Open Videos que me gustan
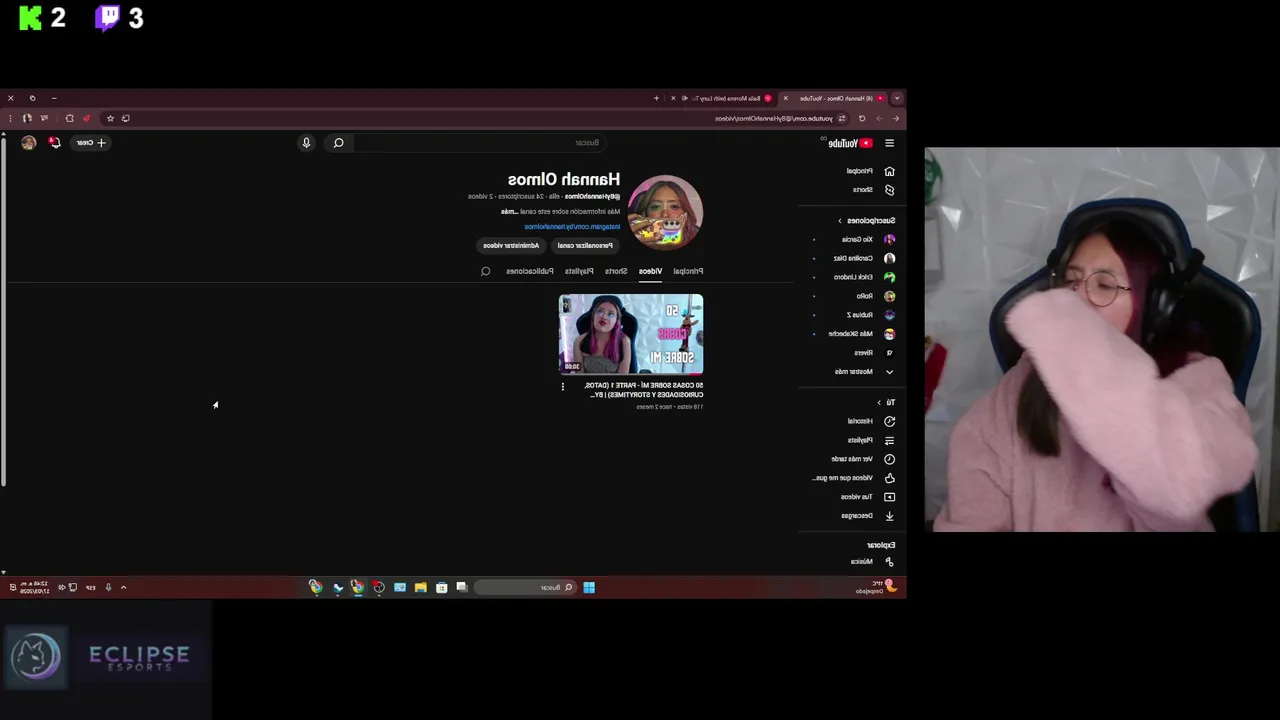Image resolution: width=1280 pixels, height=720 pixels. point(855,478)
